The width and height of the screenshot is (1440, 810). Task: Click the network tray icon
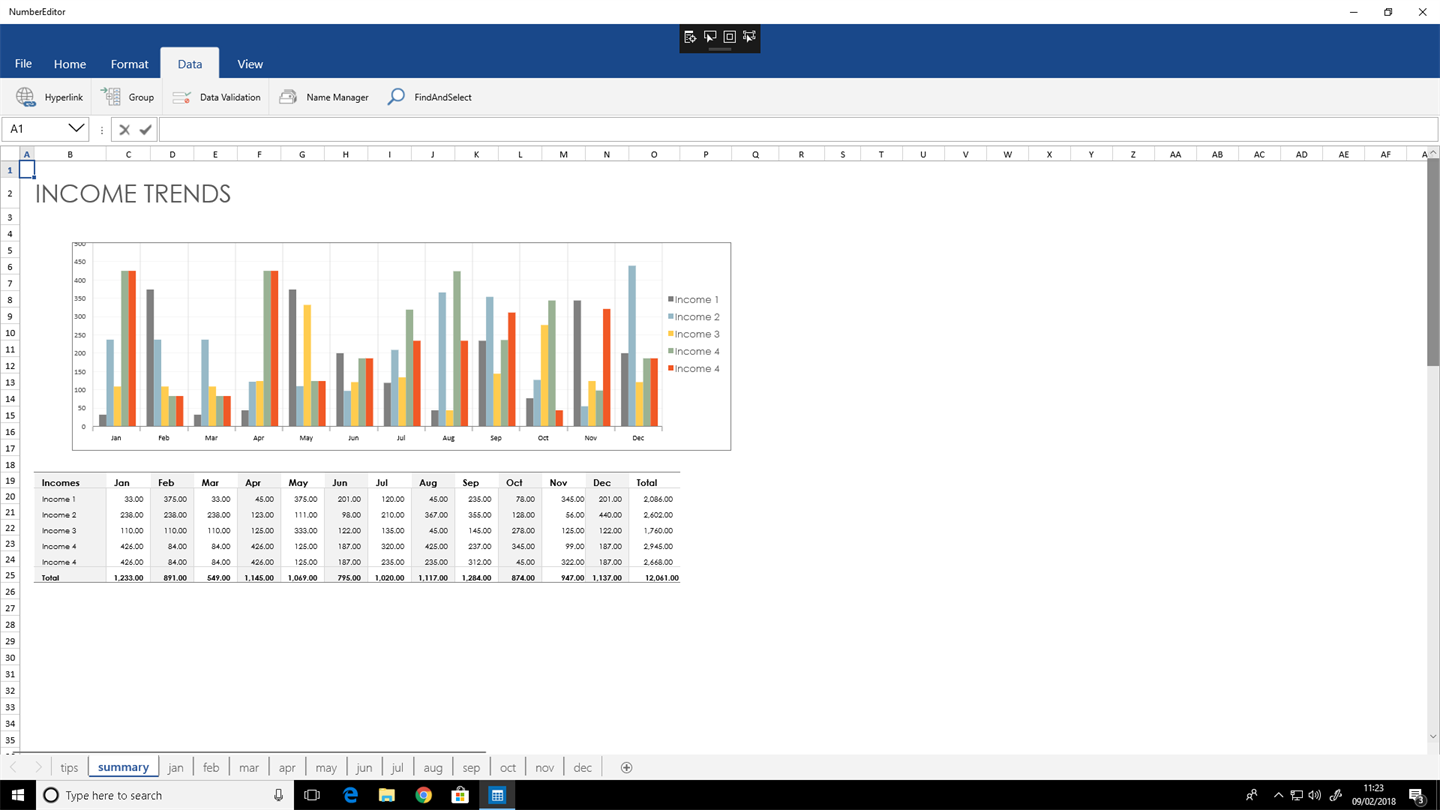(1296, 795)
